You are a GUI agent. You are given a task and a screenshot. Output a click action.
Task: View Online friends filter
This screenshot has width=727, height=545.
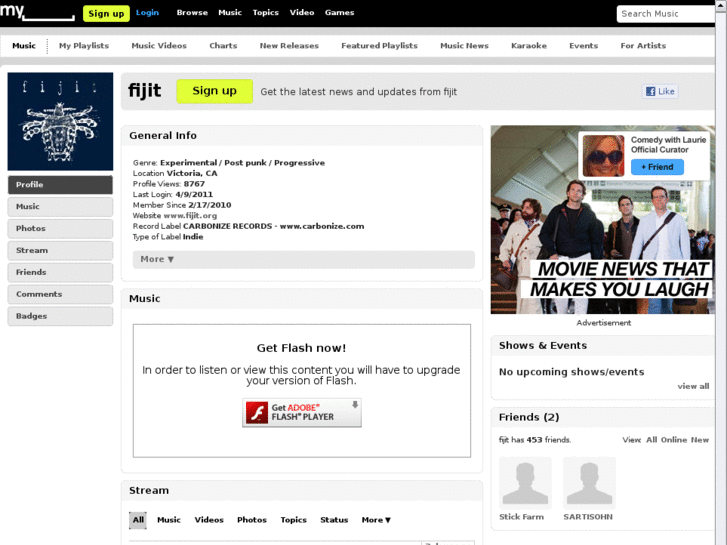click(674, 440)
